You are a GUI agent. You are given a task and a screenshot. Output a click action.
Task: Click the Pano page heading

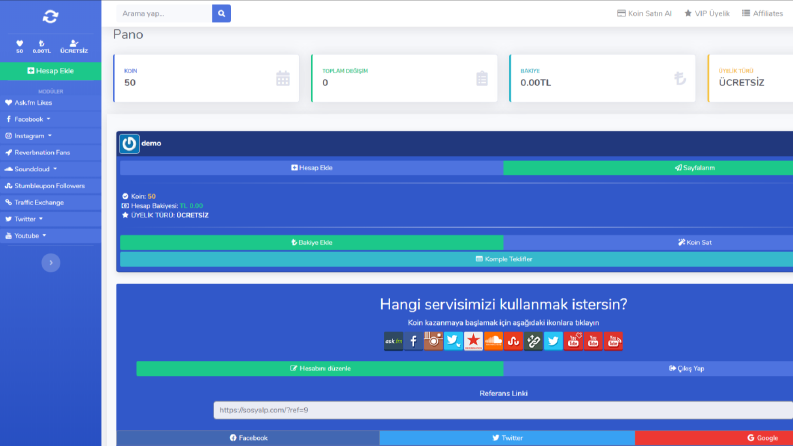[x=128, y=34]
